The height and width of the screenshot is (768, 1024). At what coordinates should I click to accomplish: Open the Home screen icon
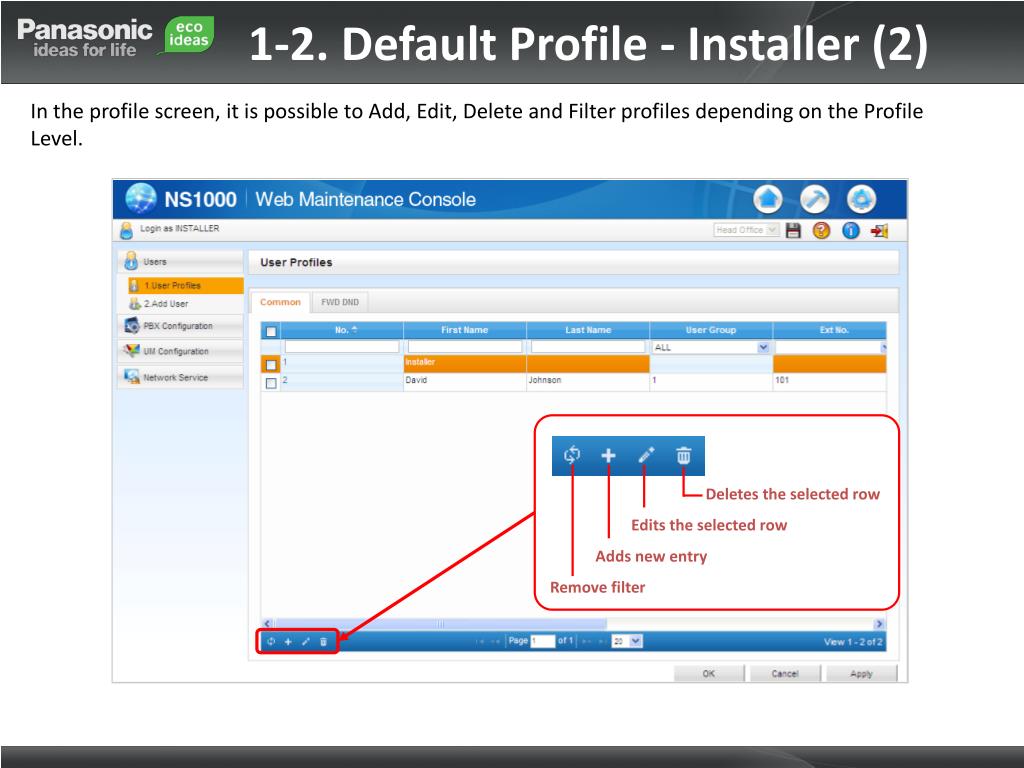click(767, 199)
